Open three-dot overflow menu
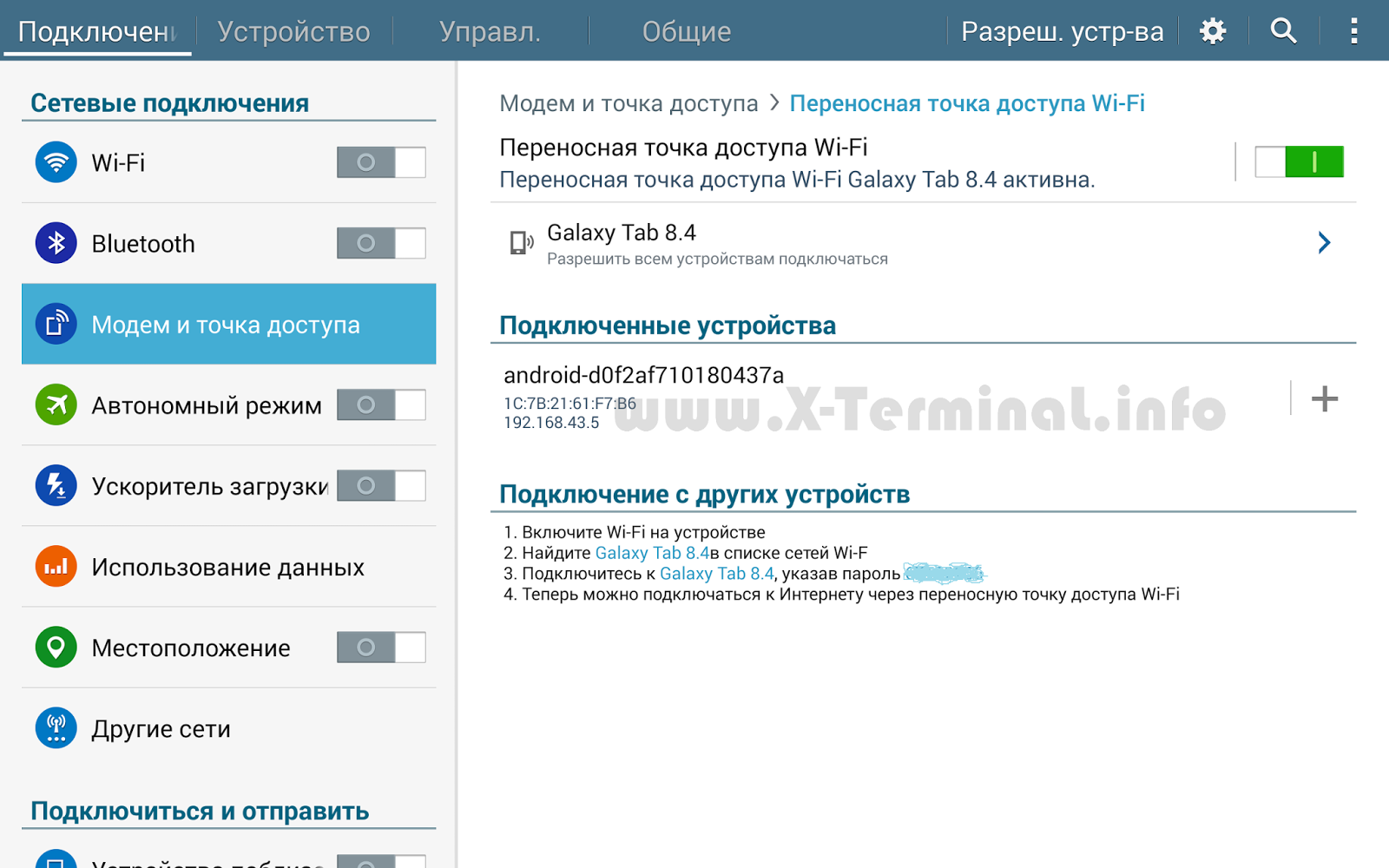The width and height of the screenshot is (1389, 868). click(x=1353, y=31)
